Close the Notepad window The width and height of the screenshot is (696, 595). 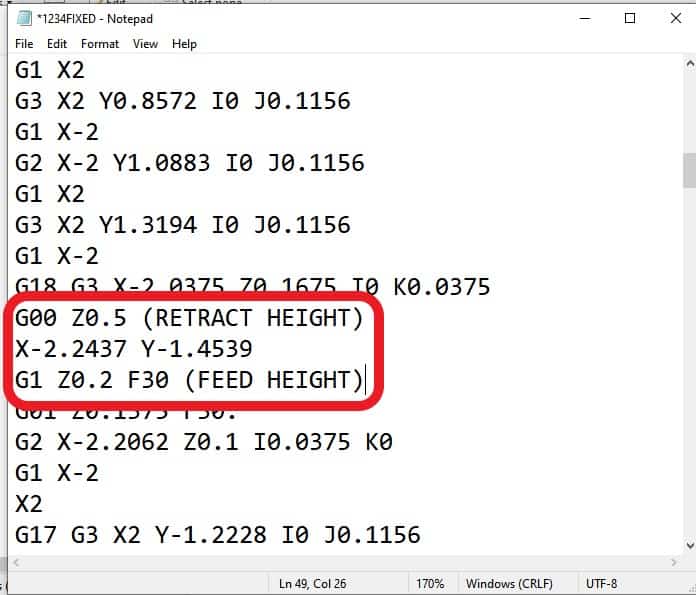[676, 19]
